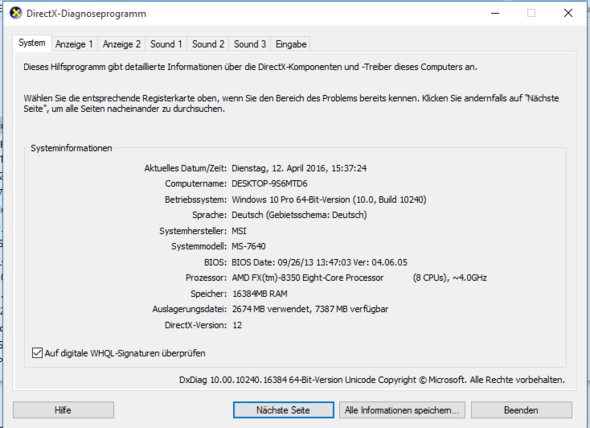Minimize the DirectX-Diagnoseprogramm window

point(495,13)
